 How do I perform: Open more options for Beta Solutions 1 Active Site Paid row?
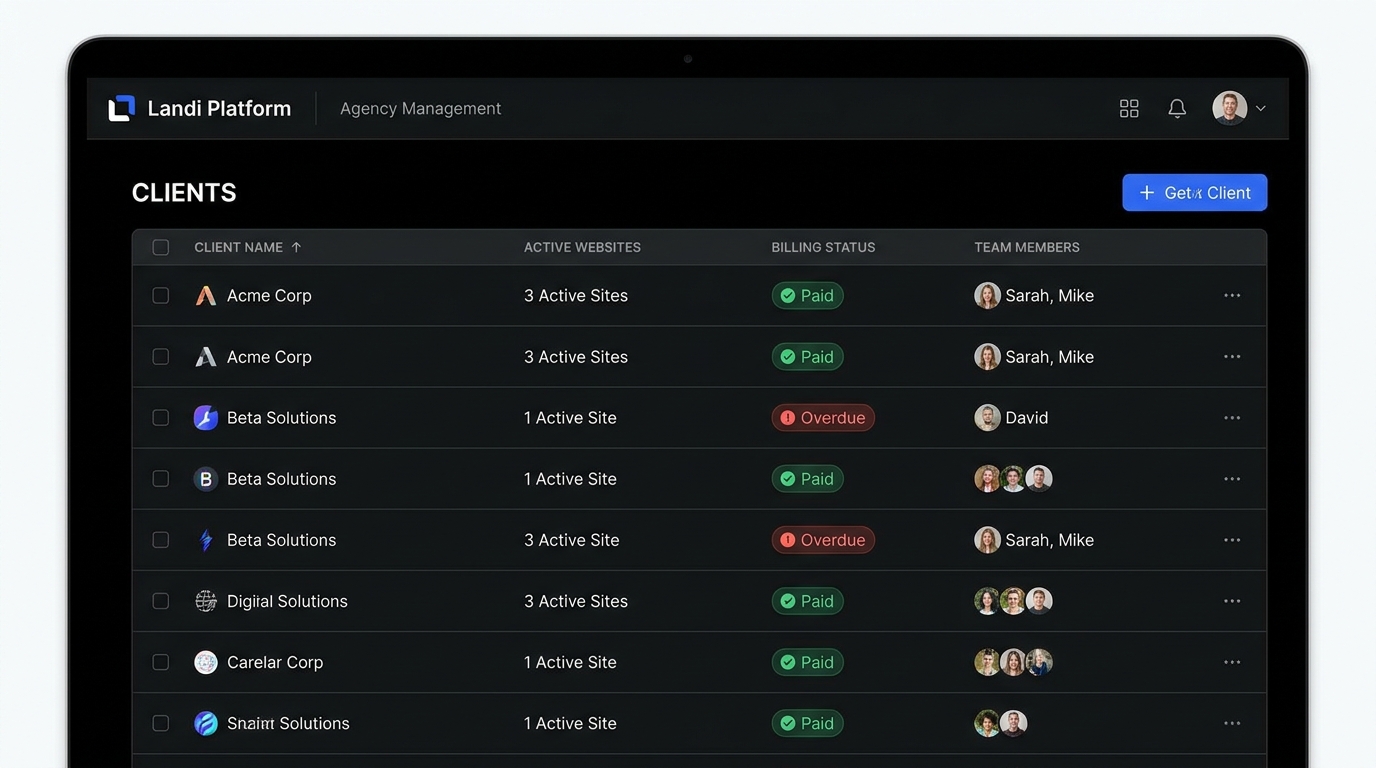pos(1232,479)
